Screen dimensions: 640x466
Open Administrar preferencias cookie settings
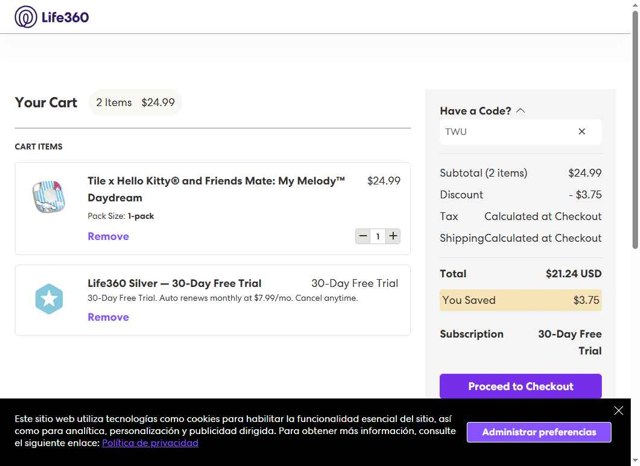click(539, 432)
